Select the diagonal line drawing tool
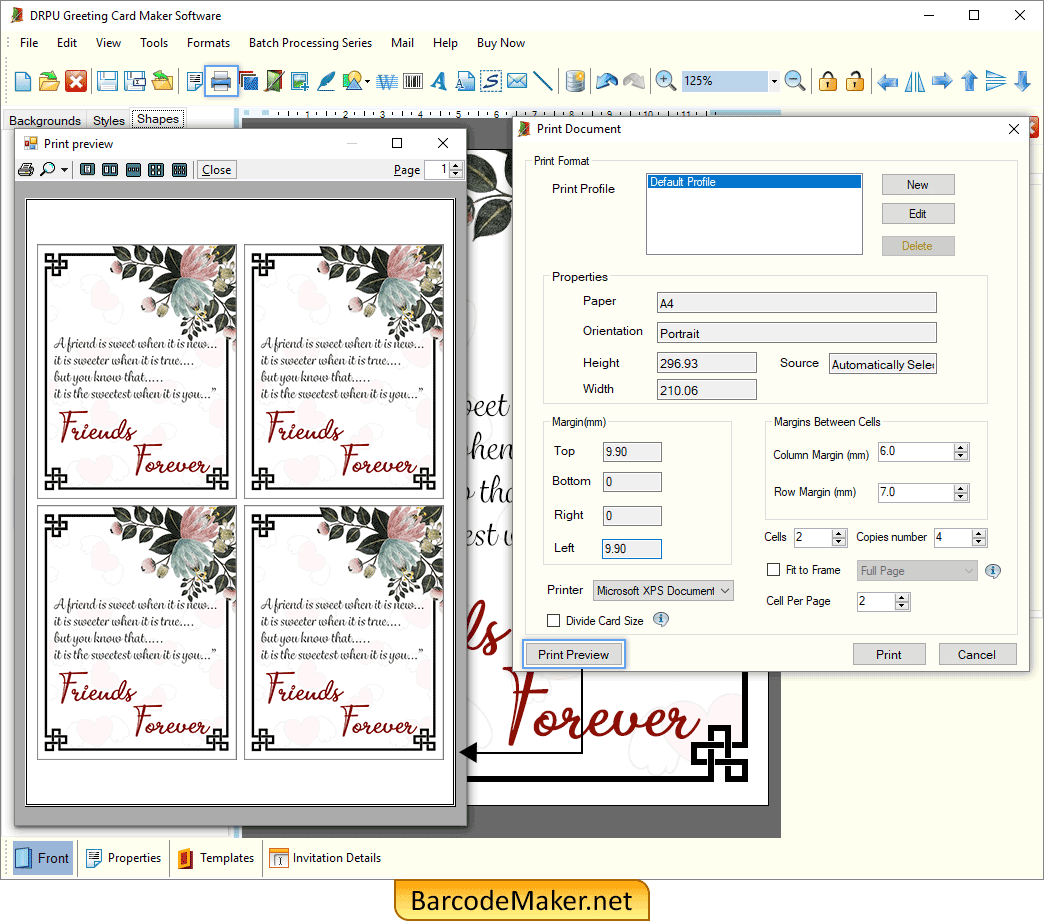Image resolution: width=1044 pixels, height=921 pixels. coord(543,81)
